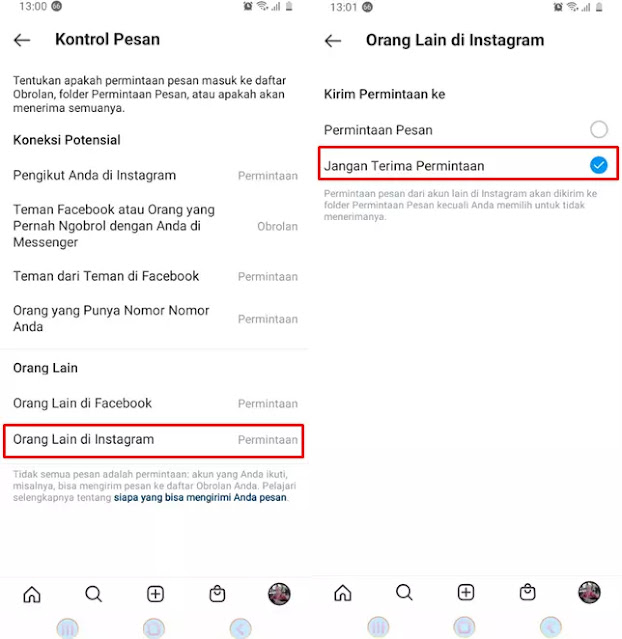Open Home tab on left phone
622x639 pixels.
32,594
